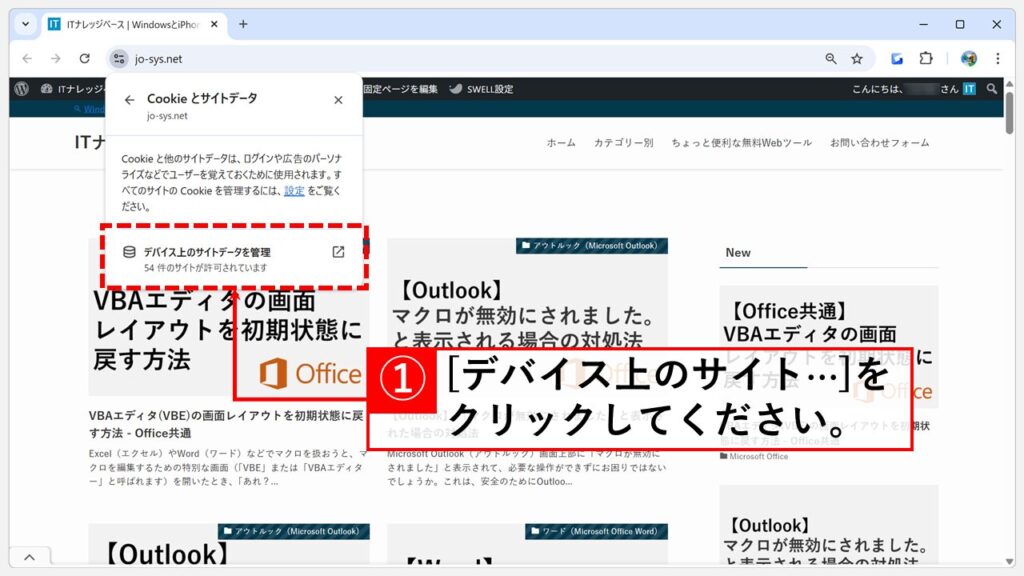
Task: Open the WordPress logo in admin bar
Action: 22,89
